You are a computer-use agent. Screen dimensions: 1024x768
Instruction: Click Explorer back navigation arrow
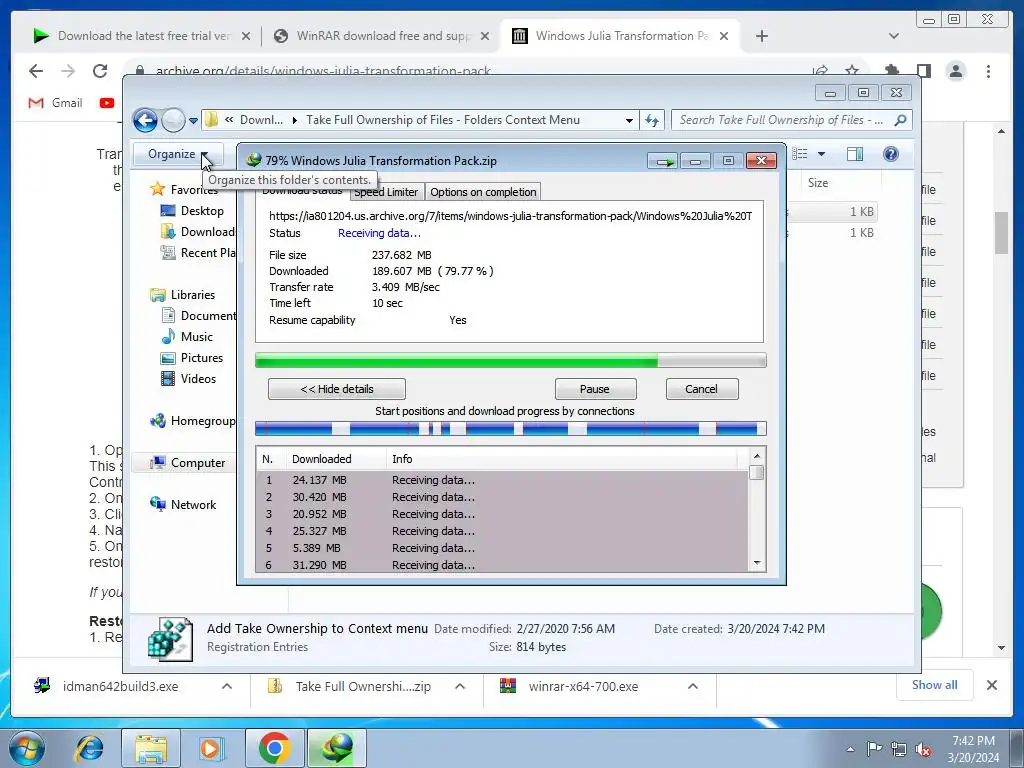(145, 120)
